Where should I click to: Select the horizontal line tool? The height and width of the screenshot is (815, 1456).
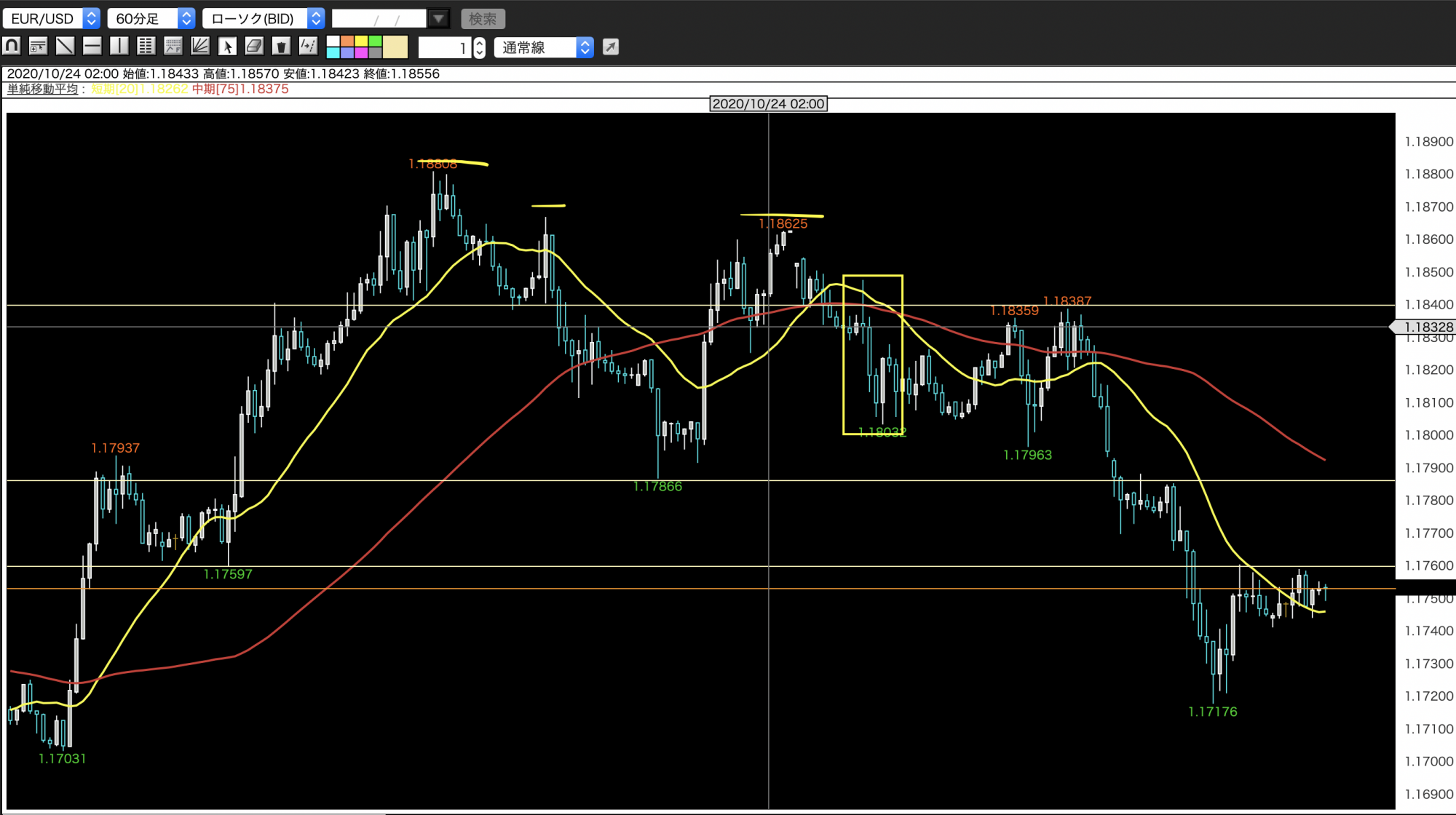click(x=92, y=47)
